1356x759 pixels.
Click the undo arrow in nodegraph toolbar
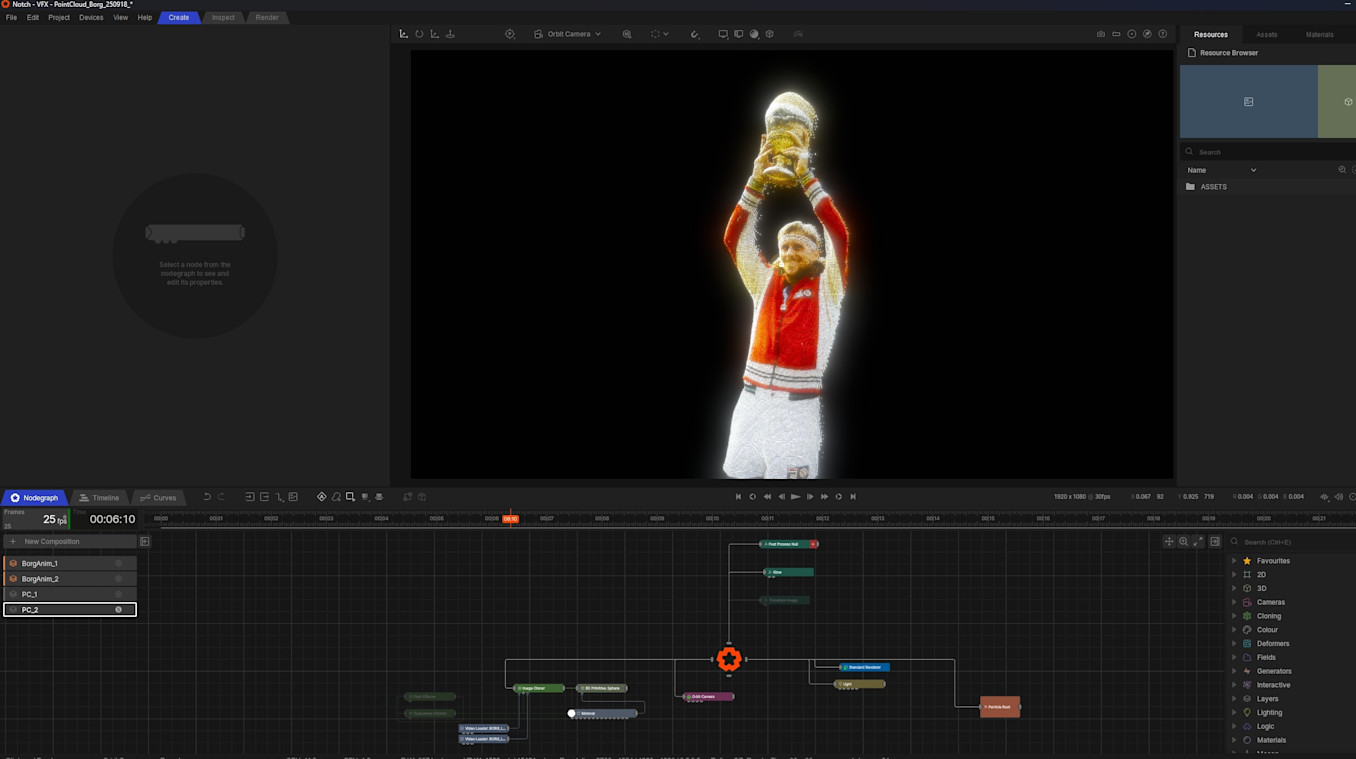(207, 497)
